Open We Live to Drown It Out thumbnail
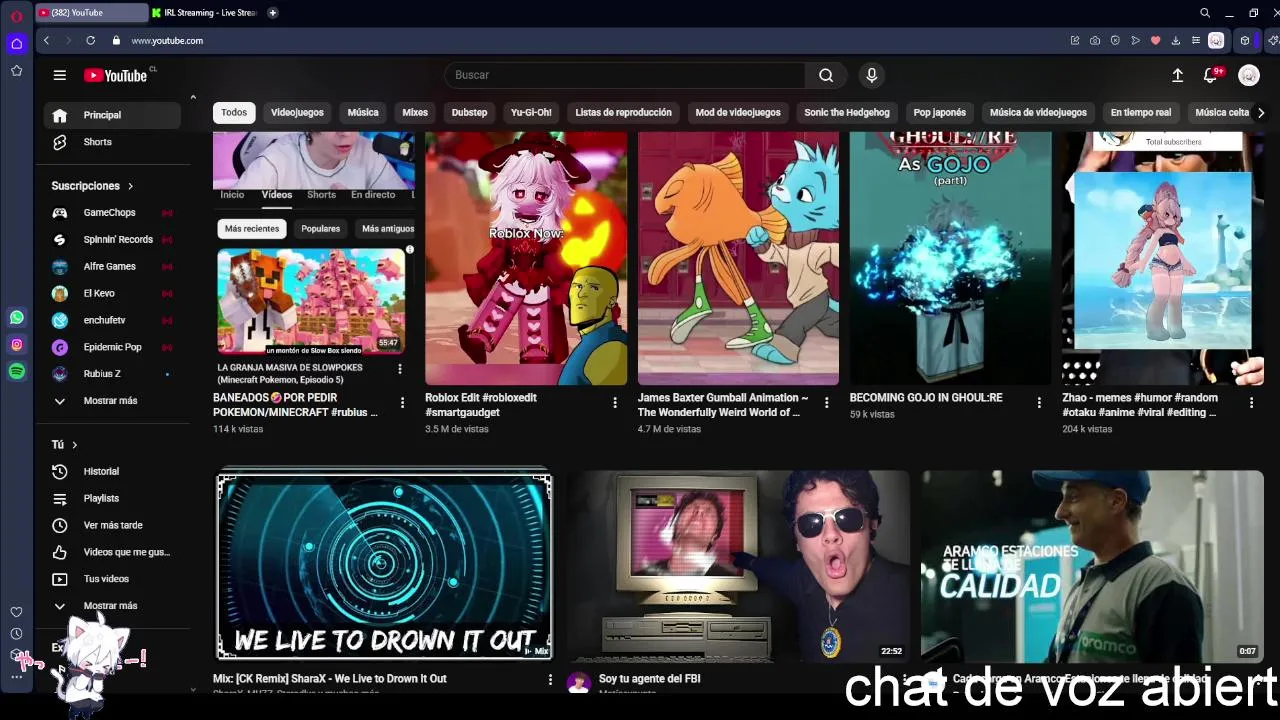The width and height of the screenshot is (1280, 720). [x=384, y=566]
